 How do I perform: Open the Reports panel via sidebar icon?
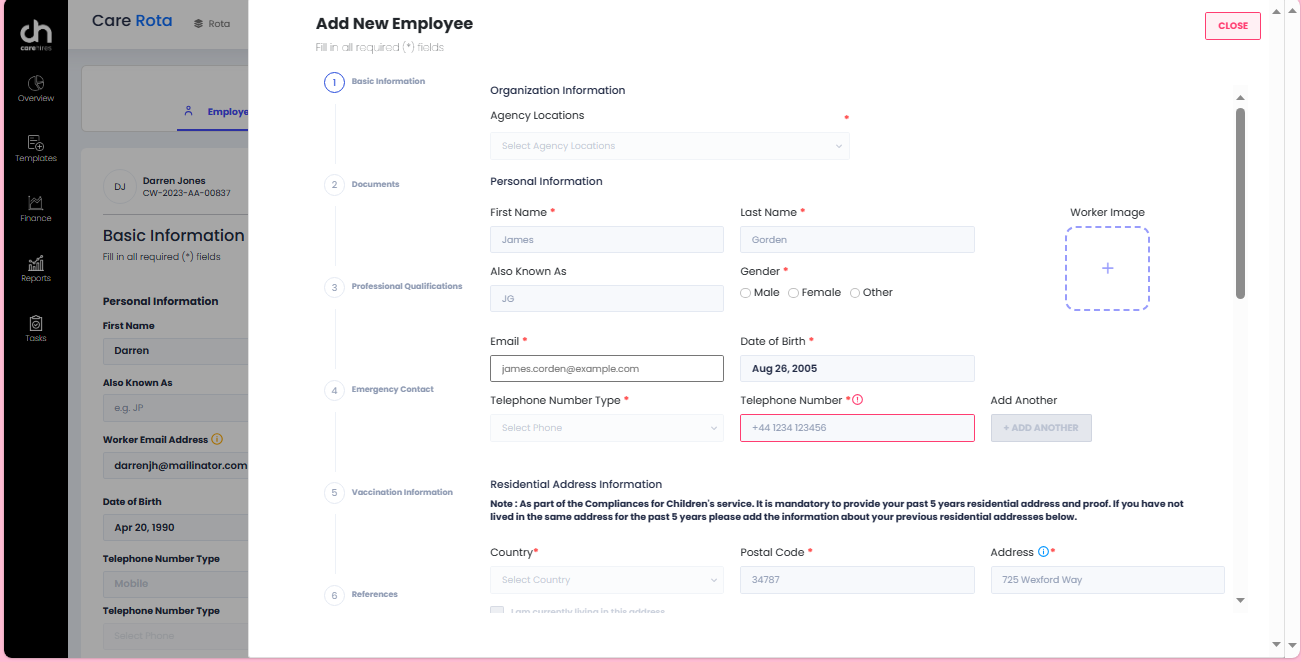(35, 268)
